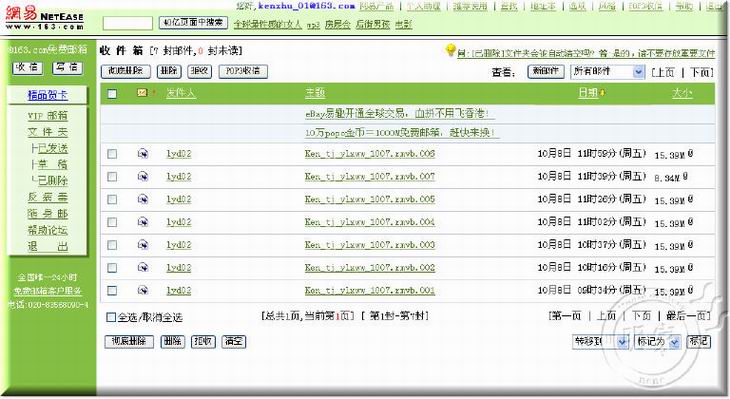Click the lightbulb tip icon beside the FAQ notice
The height and width of the screenshot is (399, 730).
click(x=450, y=50)
